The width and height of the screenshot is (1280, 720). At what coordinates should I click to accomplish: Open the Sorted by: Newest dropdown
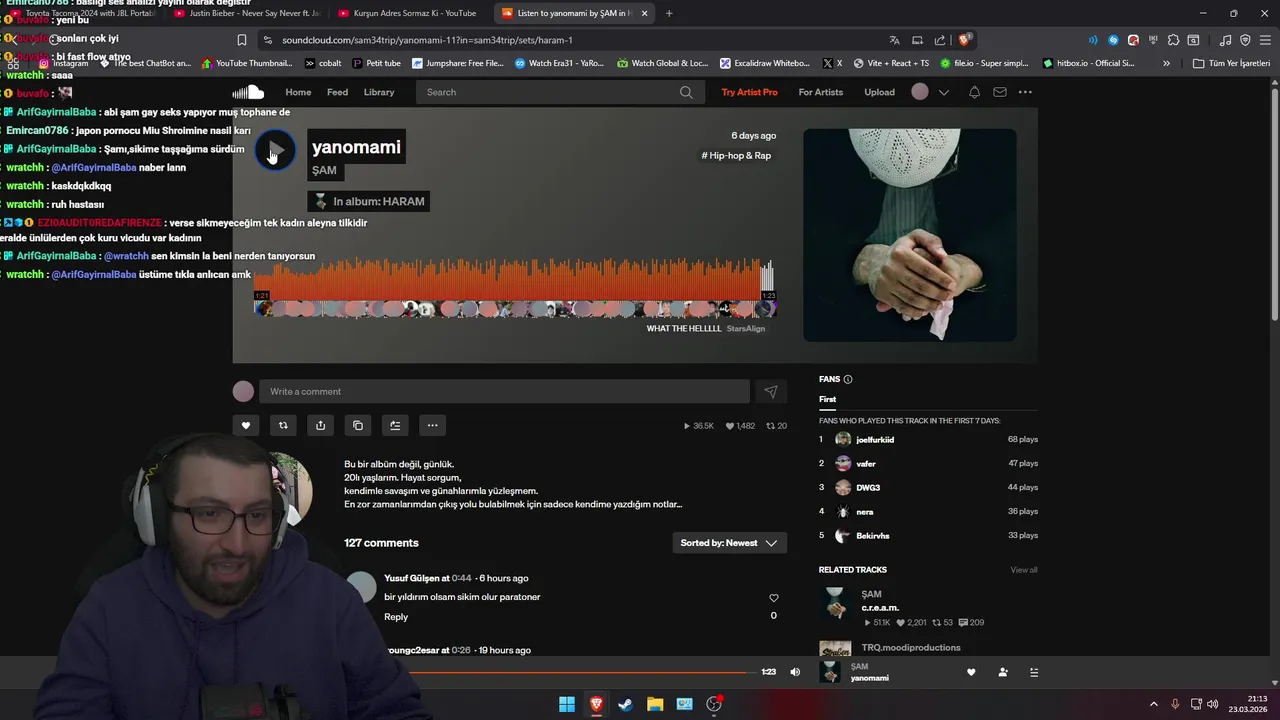tap(729, 543)
